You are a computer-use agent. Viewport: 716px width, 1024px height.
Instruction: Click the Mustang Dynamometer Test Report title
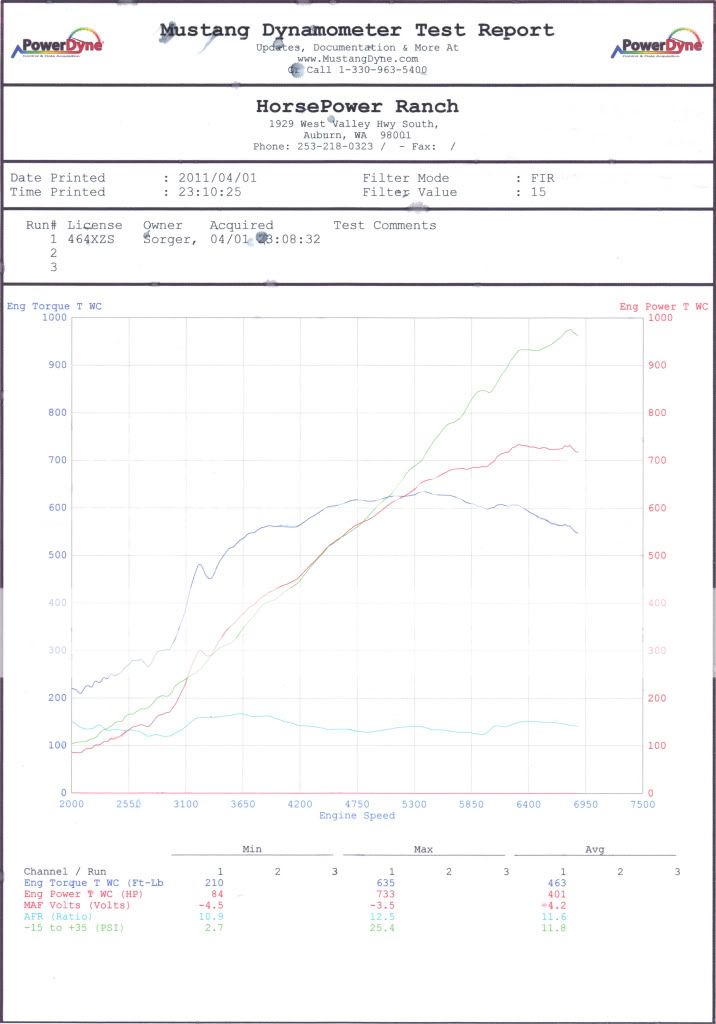click(357, 30)
